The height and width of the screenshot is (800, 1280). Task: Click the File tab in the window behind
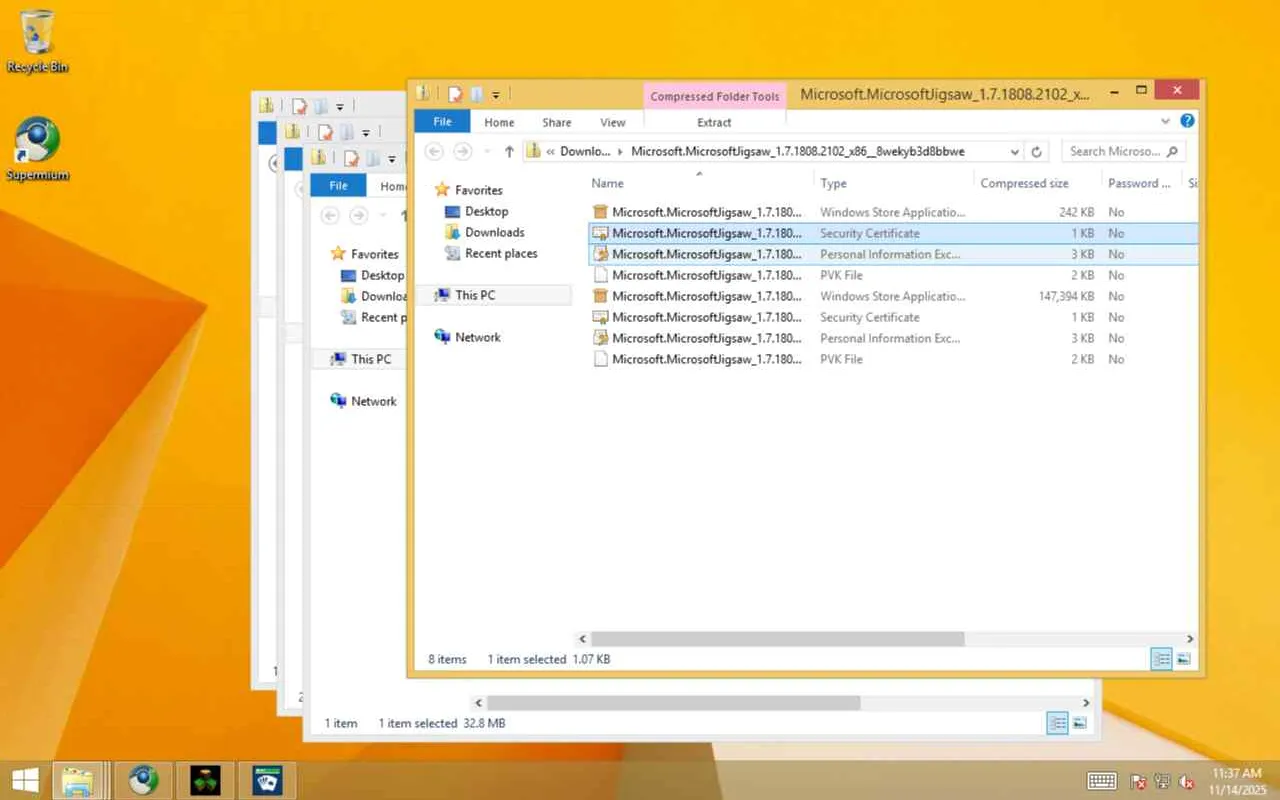click(x=338, y=186)
